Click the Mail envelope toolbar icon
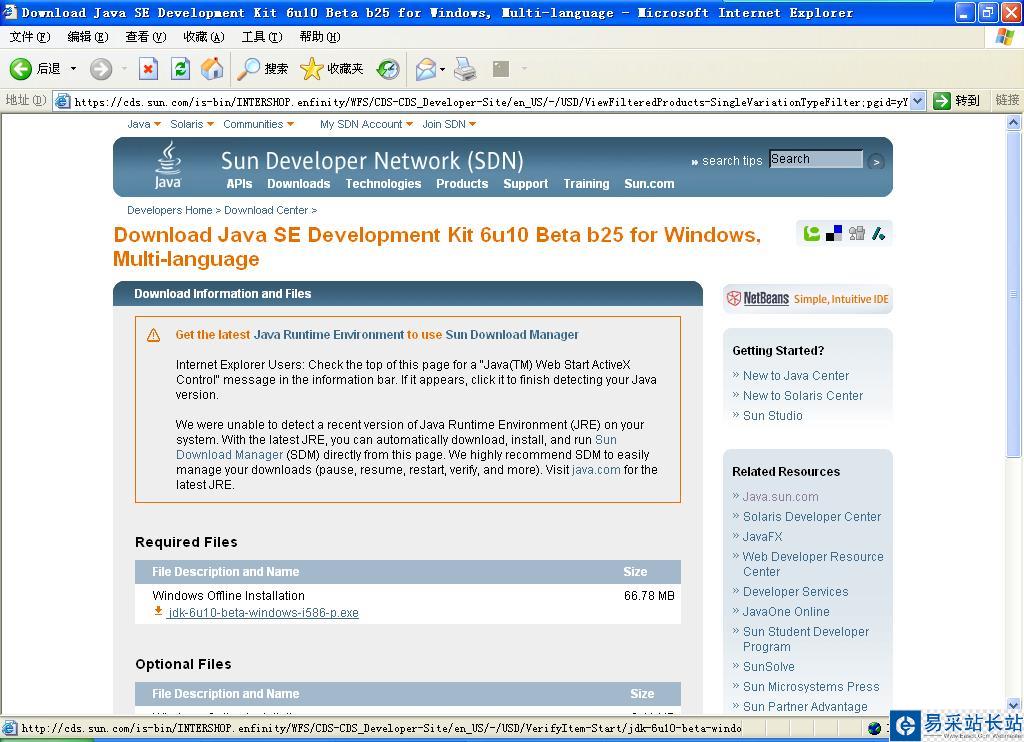Screen dimensions: 1024x742 [426, 69]
